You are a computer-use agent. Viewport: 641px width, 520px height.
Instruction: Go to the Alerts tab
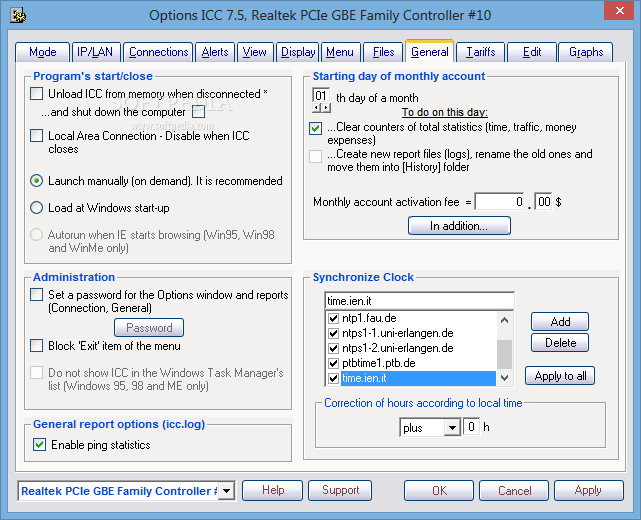(x=215, y=52)
